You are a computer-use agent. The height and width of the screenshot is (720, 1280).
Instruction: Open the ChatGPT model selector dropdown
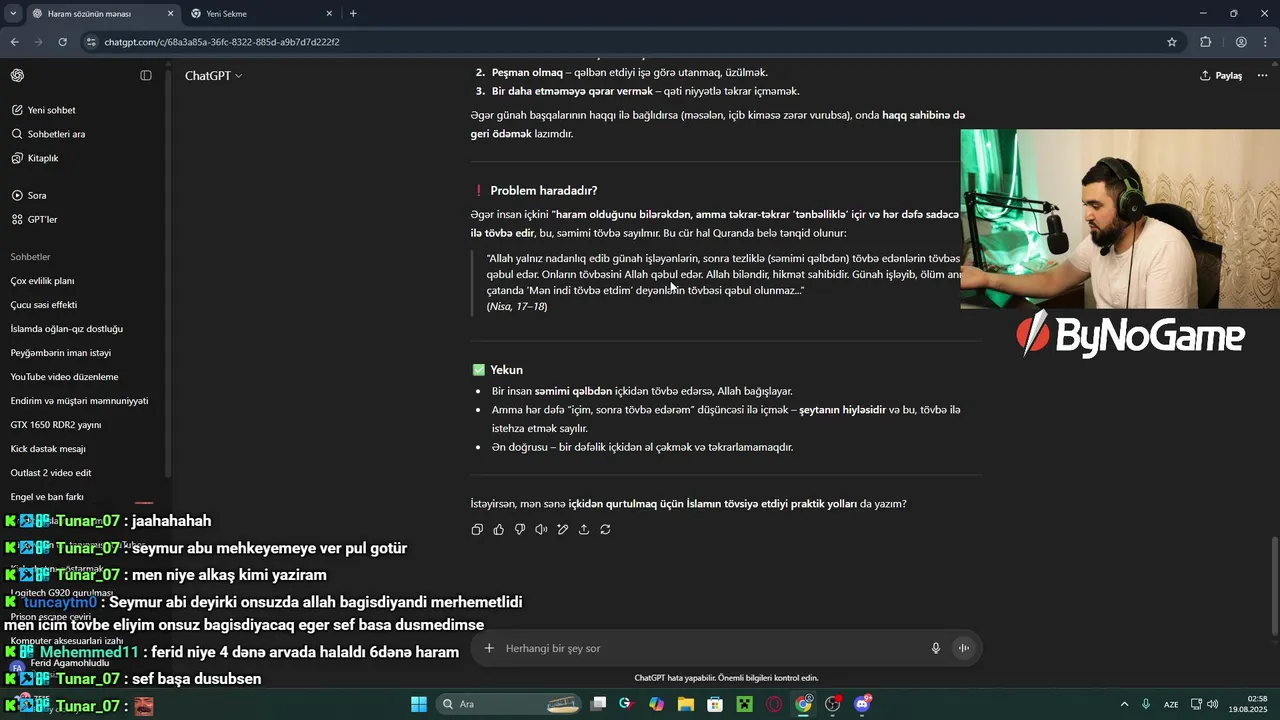(x=213, y=76)
